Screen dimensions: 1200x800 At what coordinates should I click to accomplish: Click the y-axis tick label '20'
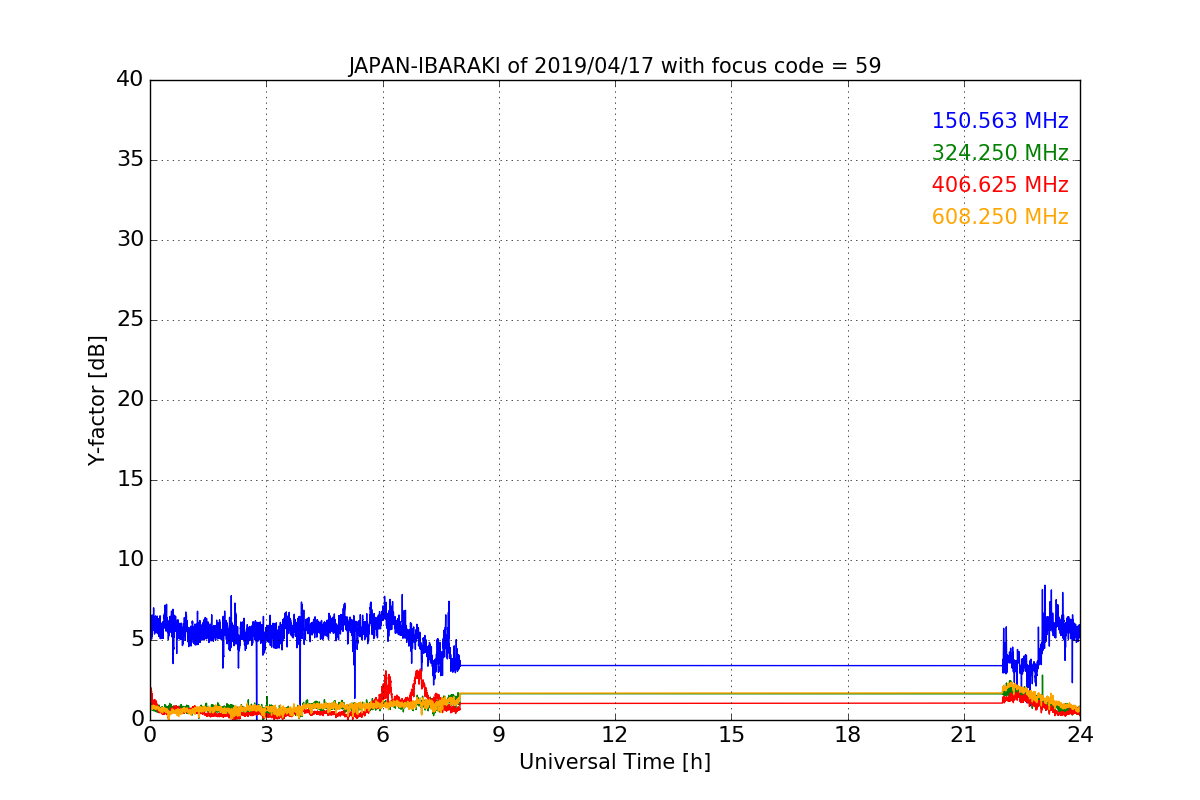click(130, 400)
